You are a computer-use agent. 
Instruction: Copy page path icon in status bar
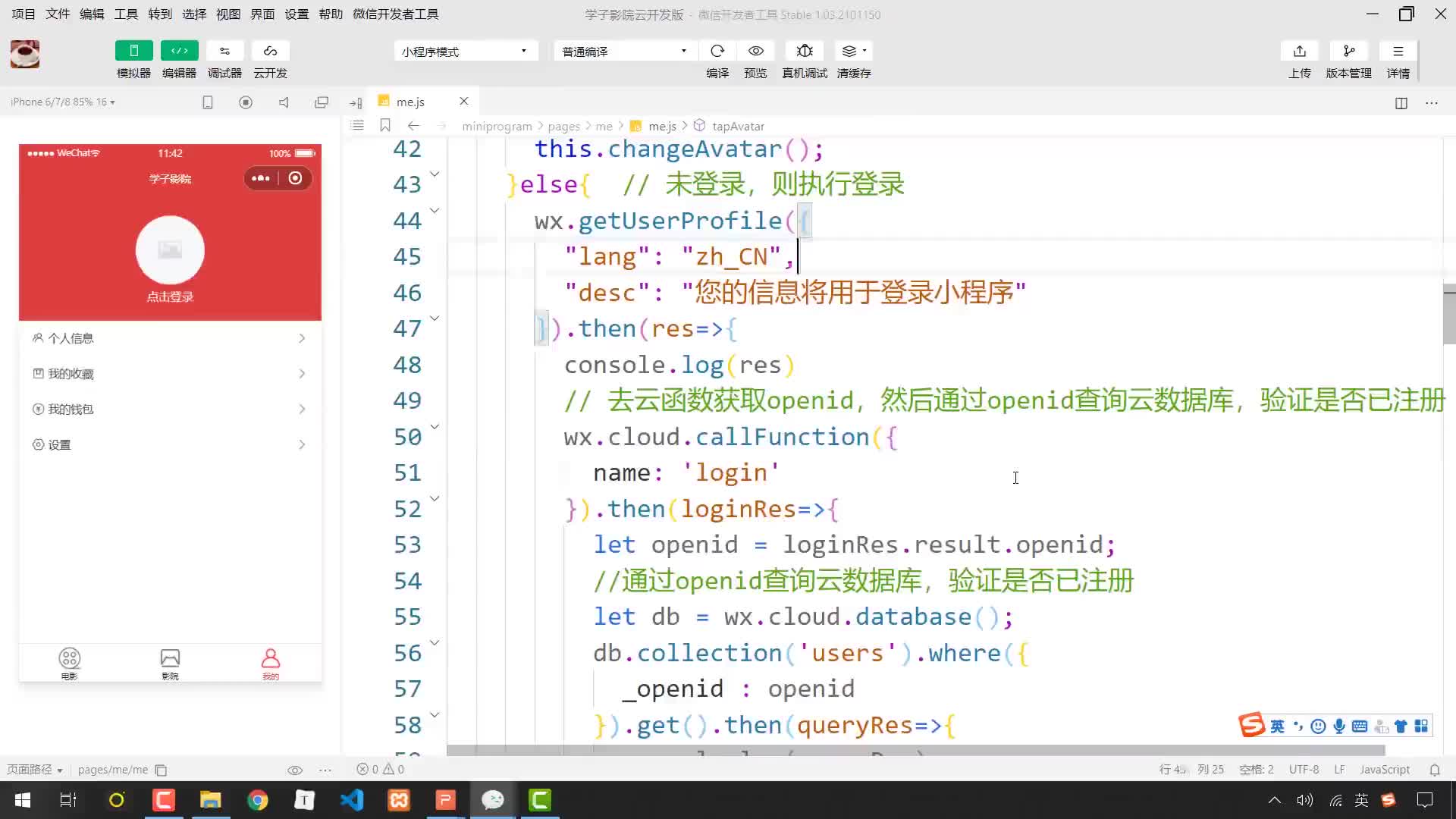point(161,770)
